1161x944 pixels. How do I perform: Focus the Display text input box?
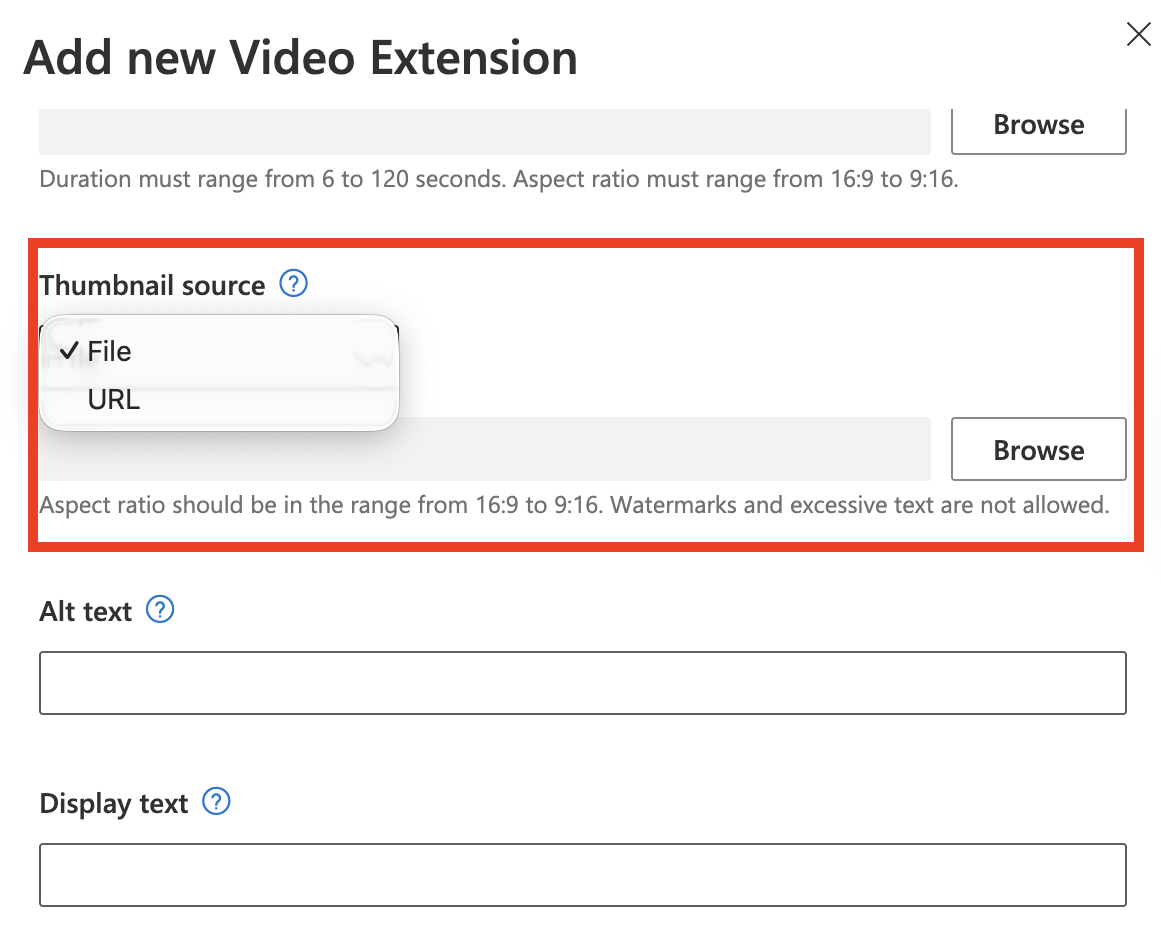582,875
